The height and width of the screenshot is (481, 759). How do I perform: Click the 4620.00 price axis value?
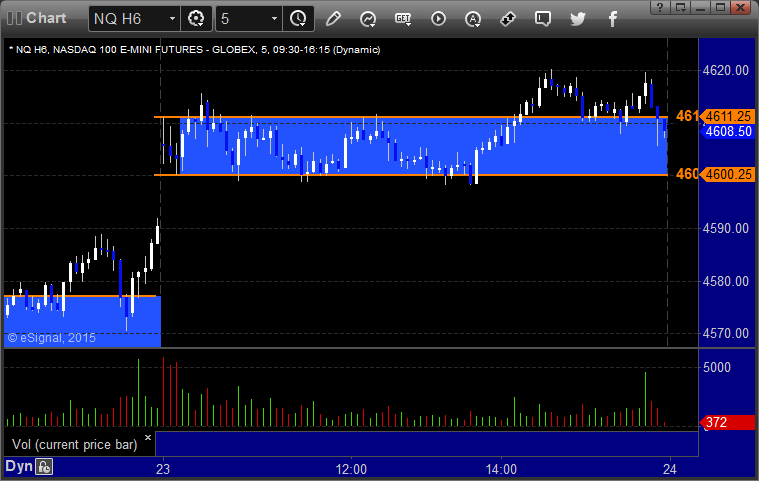[726, 71]
